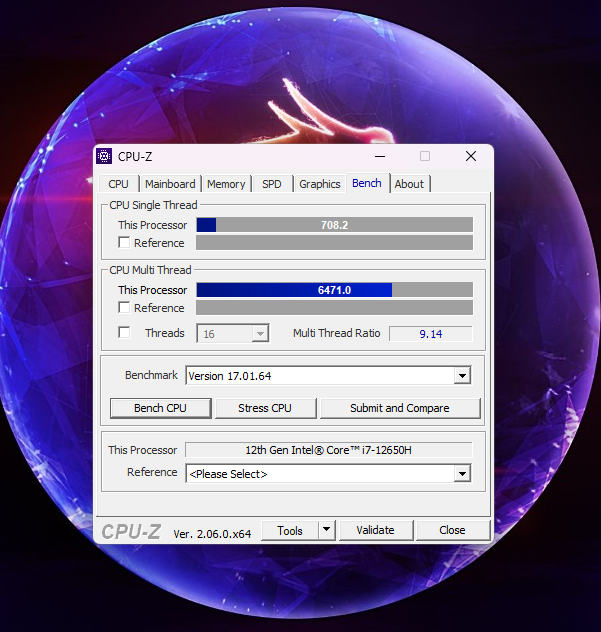Select the Bench tab

click(367, 183)
